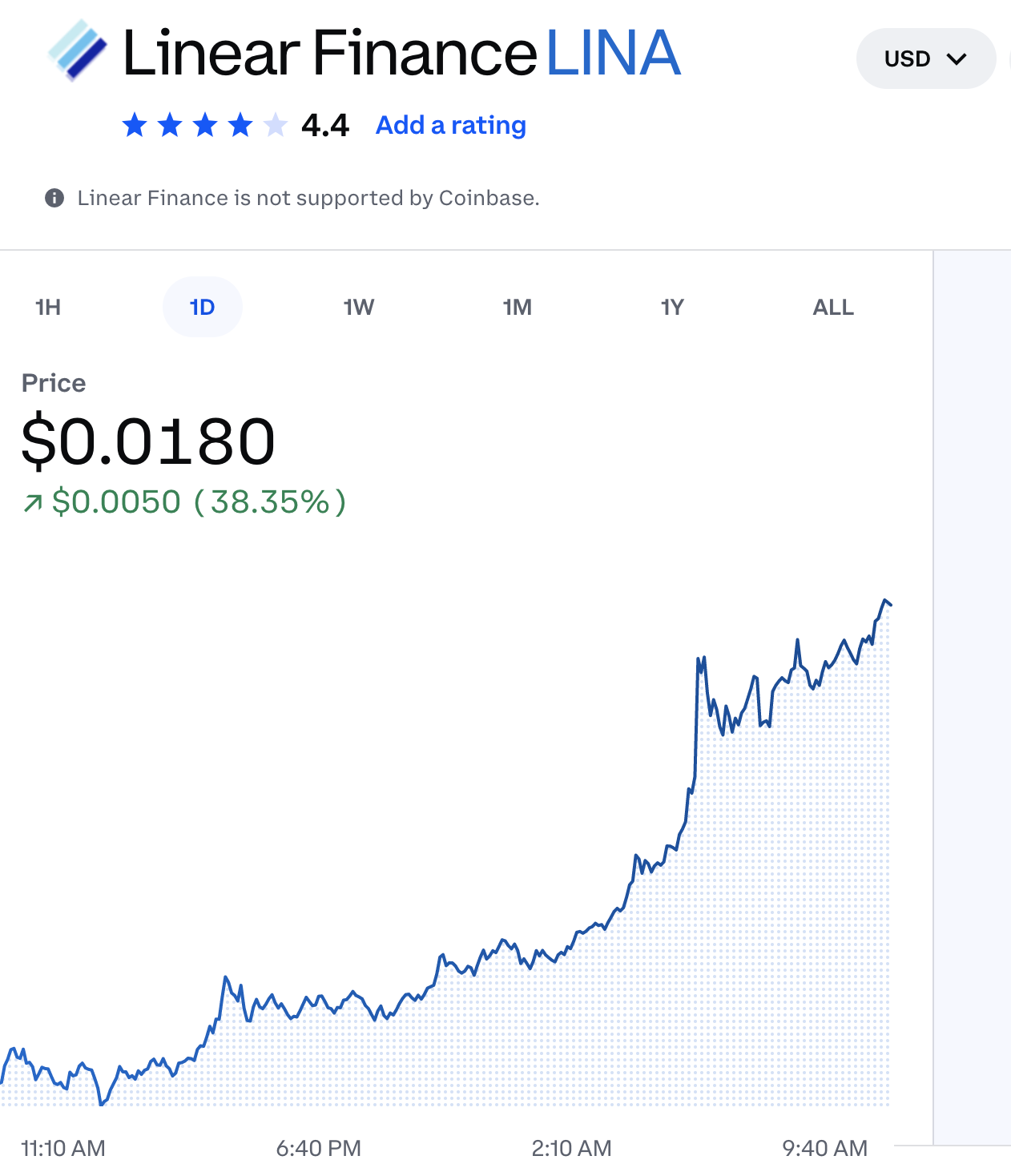The height and width of the screenshot is (1176, 1011).
Task: Show ALL time price history
Action: pos(833,308)
